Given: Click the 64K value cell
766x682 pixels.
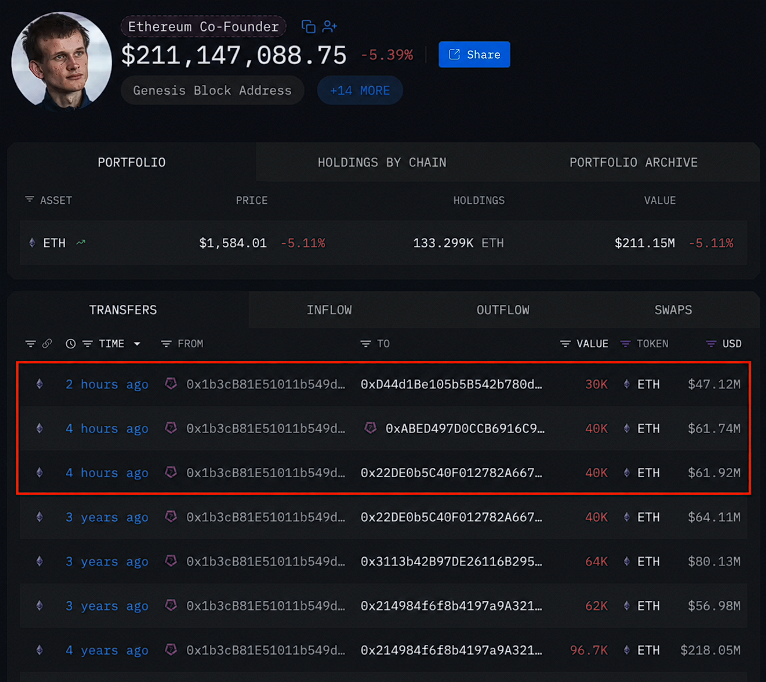Looking at the screenshot, I should click(596, 562).
